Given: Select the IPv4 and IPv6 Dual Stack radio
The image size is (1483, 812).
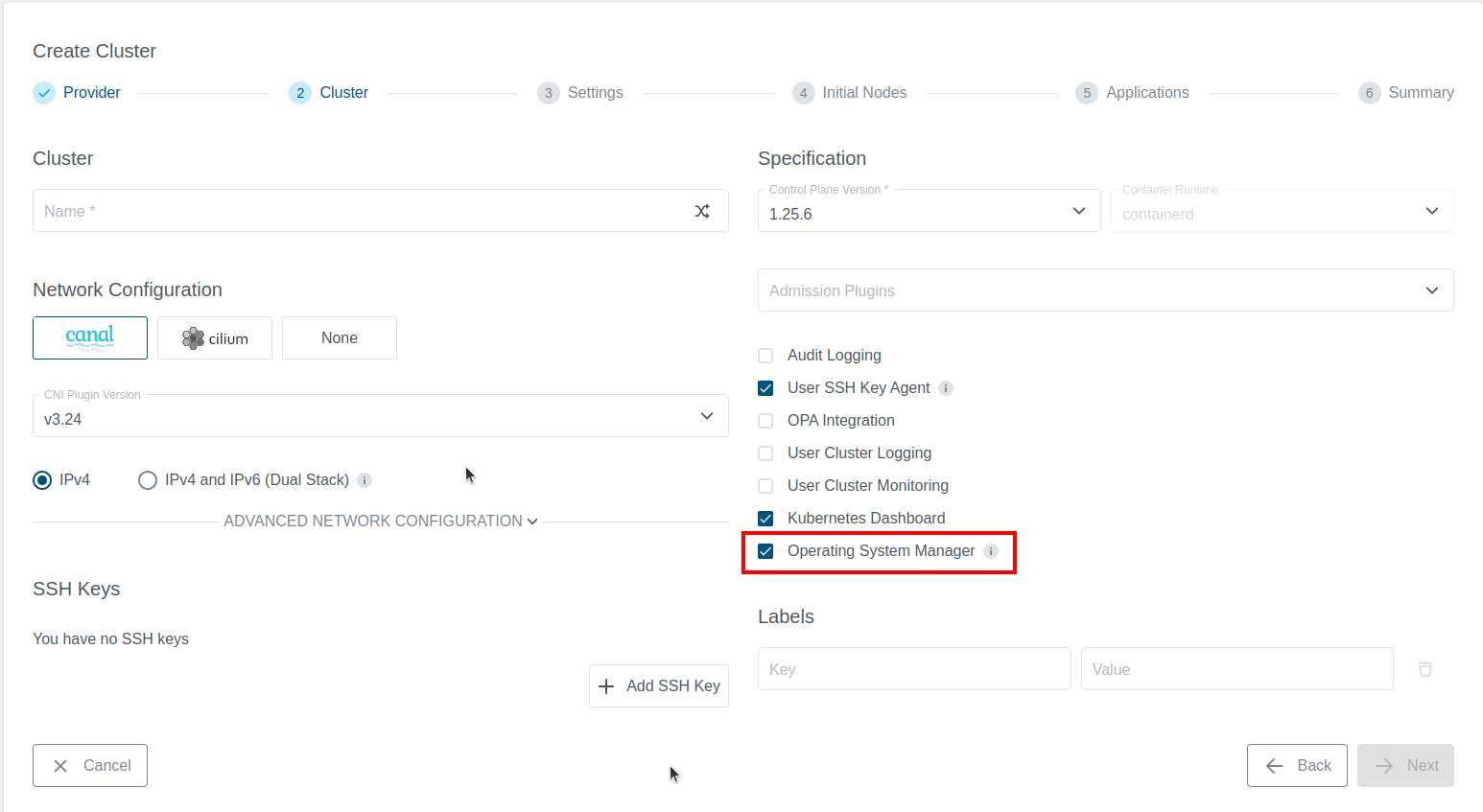Looking at the screenshot, I should coord(147,479).
